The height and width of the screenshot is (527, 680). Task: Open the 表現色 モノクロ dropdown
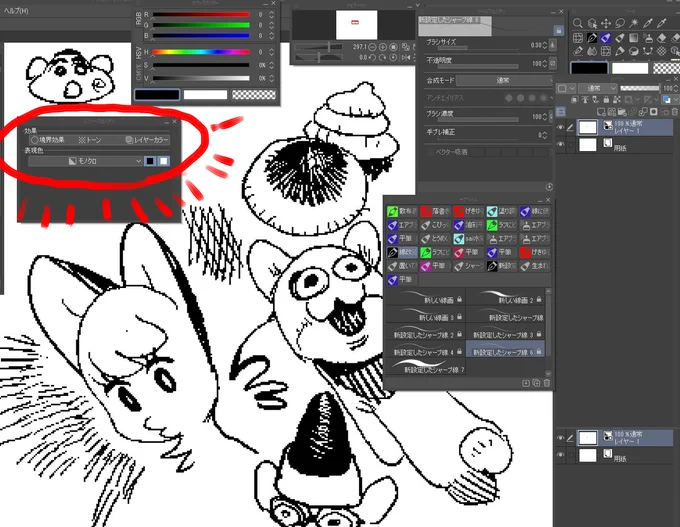[x=85, y=161]
